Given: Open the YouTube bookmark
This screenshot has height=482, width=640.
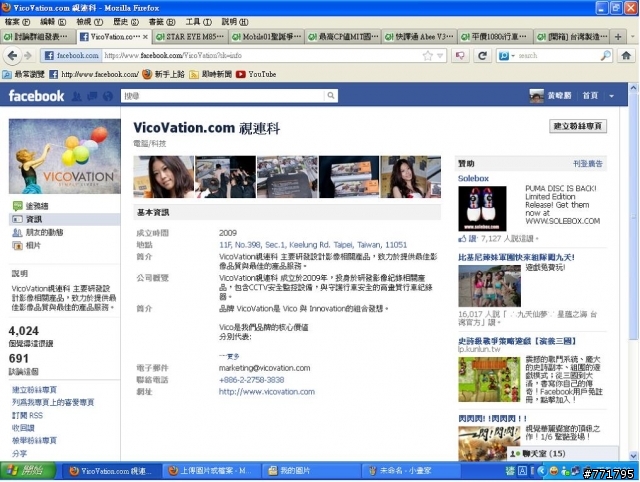Looking at the screenshot, I should pyautogui.click(x=256, y=74).
